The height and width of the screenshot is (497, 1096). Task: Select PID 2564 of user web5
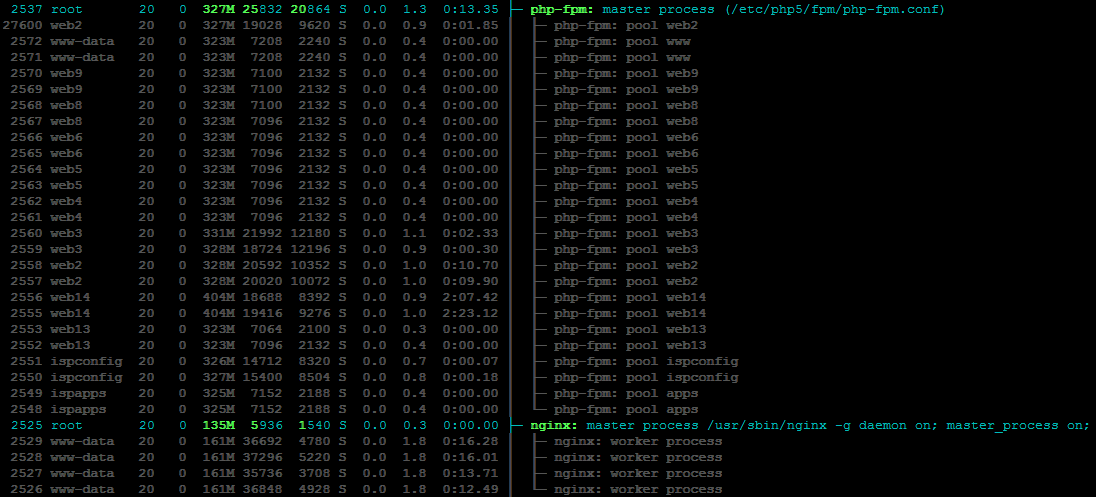pyautogui.click(x=27, y=169)
